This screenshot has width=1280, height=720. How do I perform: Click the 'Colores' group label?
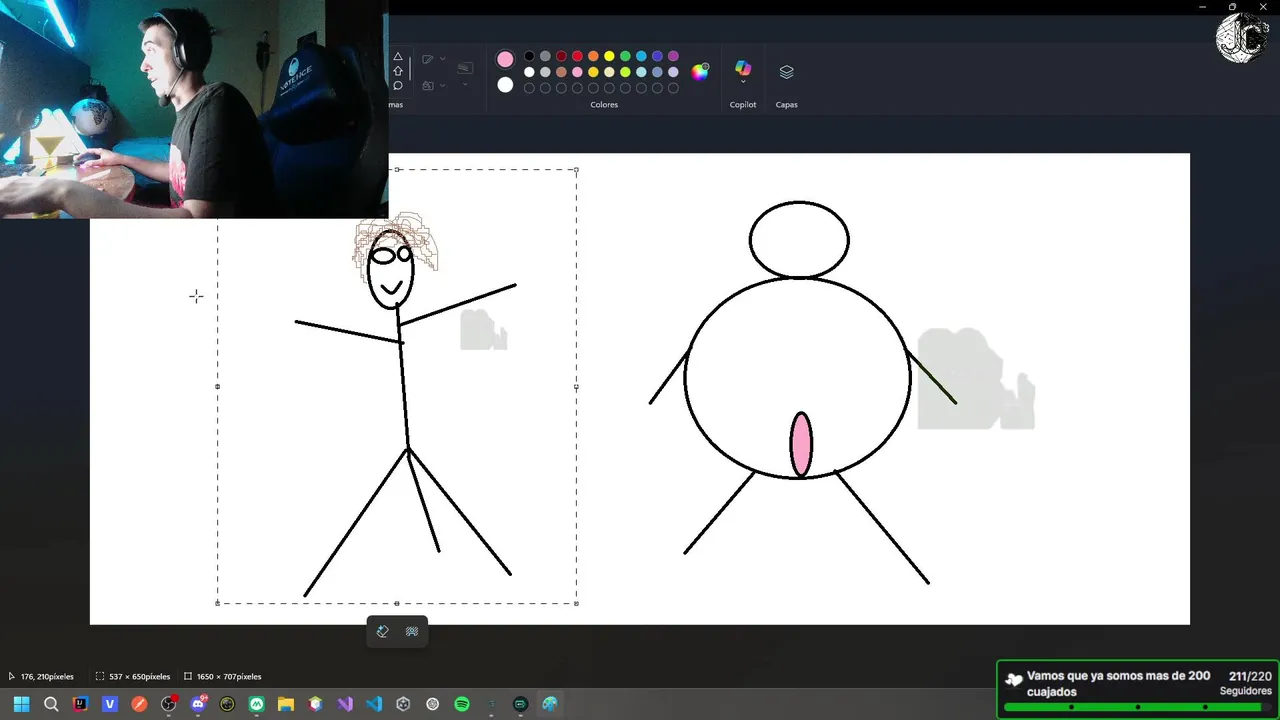tap(604, 105)
